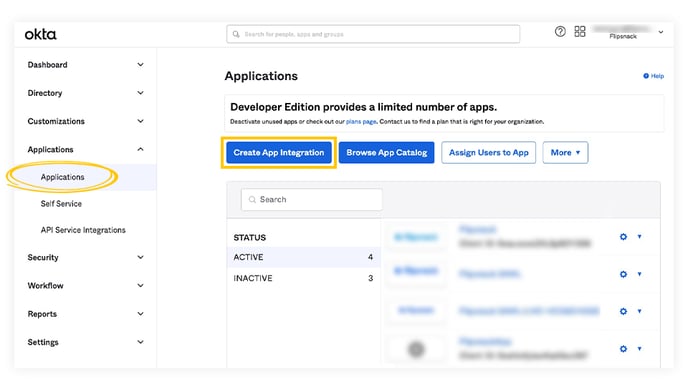The height and width of the screenshot is (389, 688).
Task: Open dropdown arrow beside first app's gear
Action: [x=639, y=237]
